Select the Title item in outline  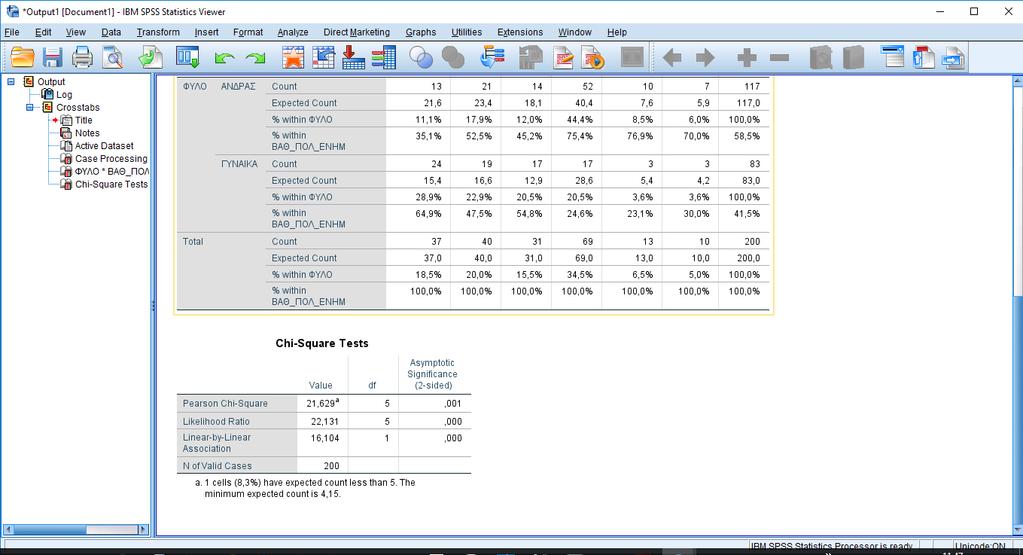[x=84, y=120]
